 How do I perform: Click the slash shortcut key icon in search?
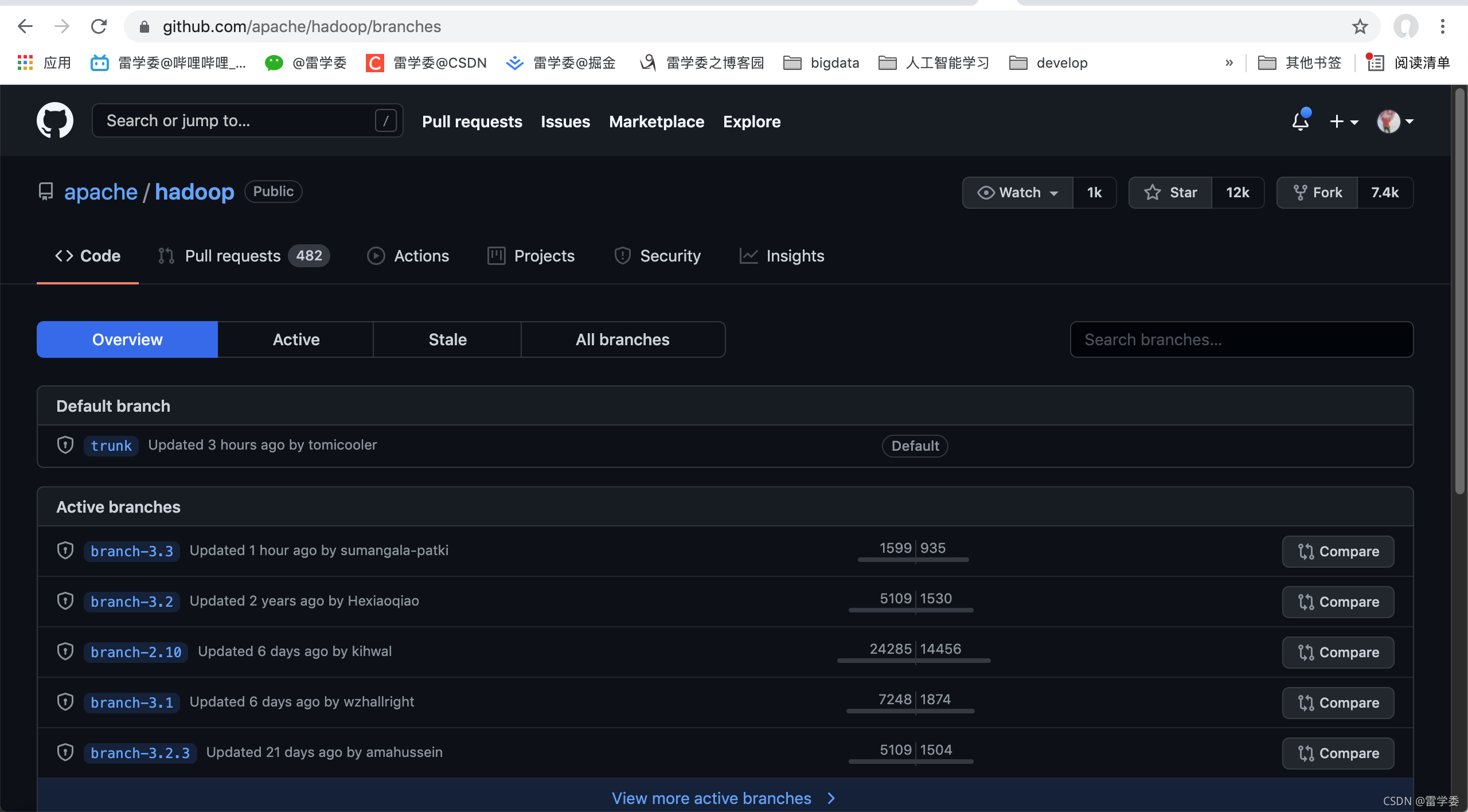point(385,120)
